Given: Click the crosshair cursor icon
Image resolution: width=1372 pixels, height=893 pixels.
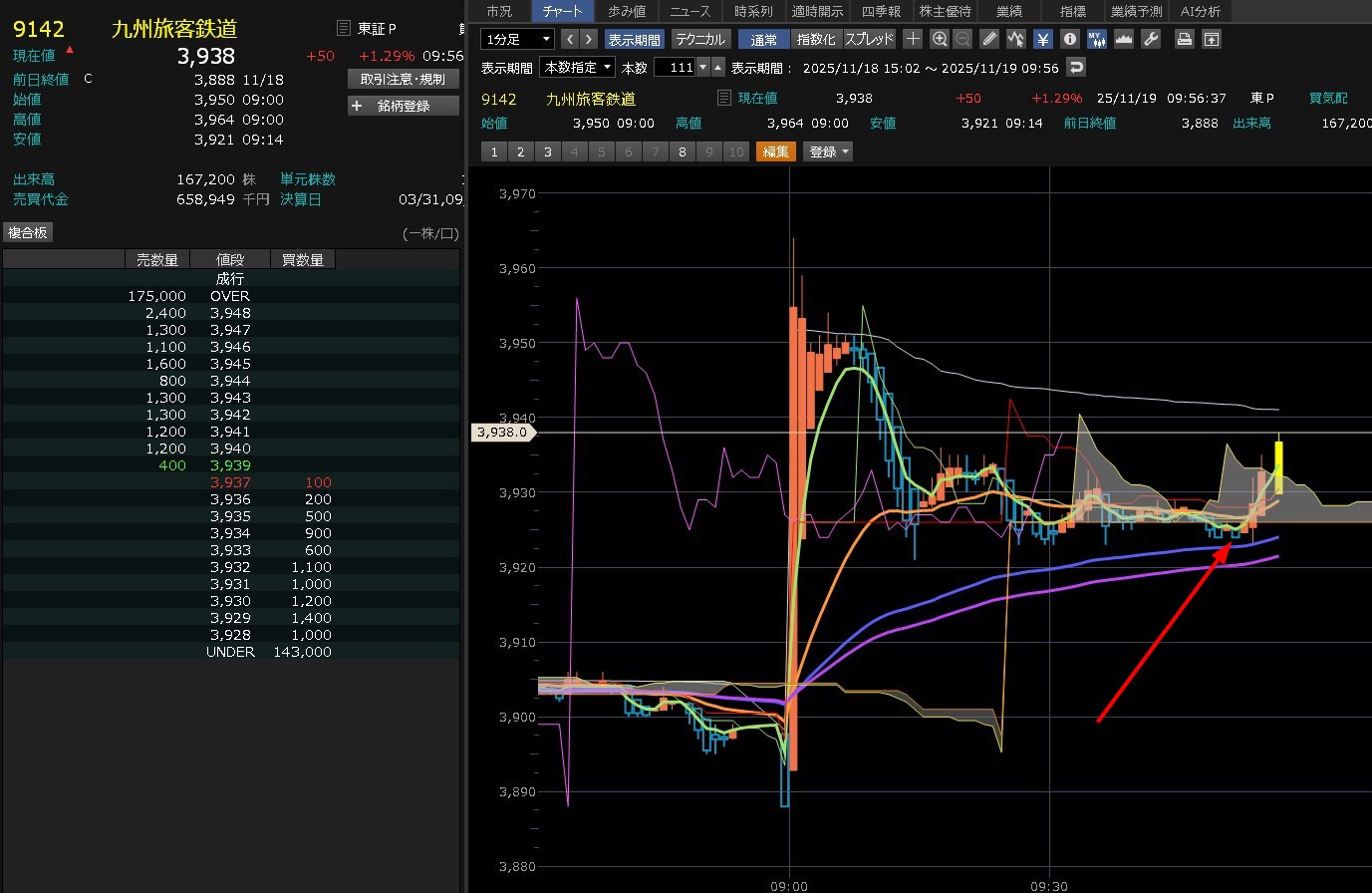Looking at the screenshot, I should point(913,39).
